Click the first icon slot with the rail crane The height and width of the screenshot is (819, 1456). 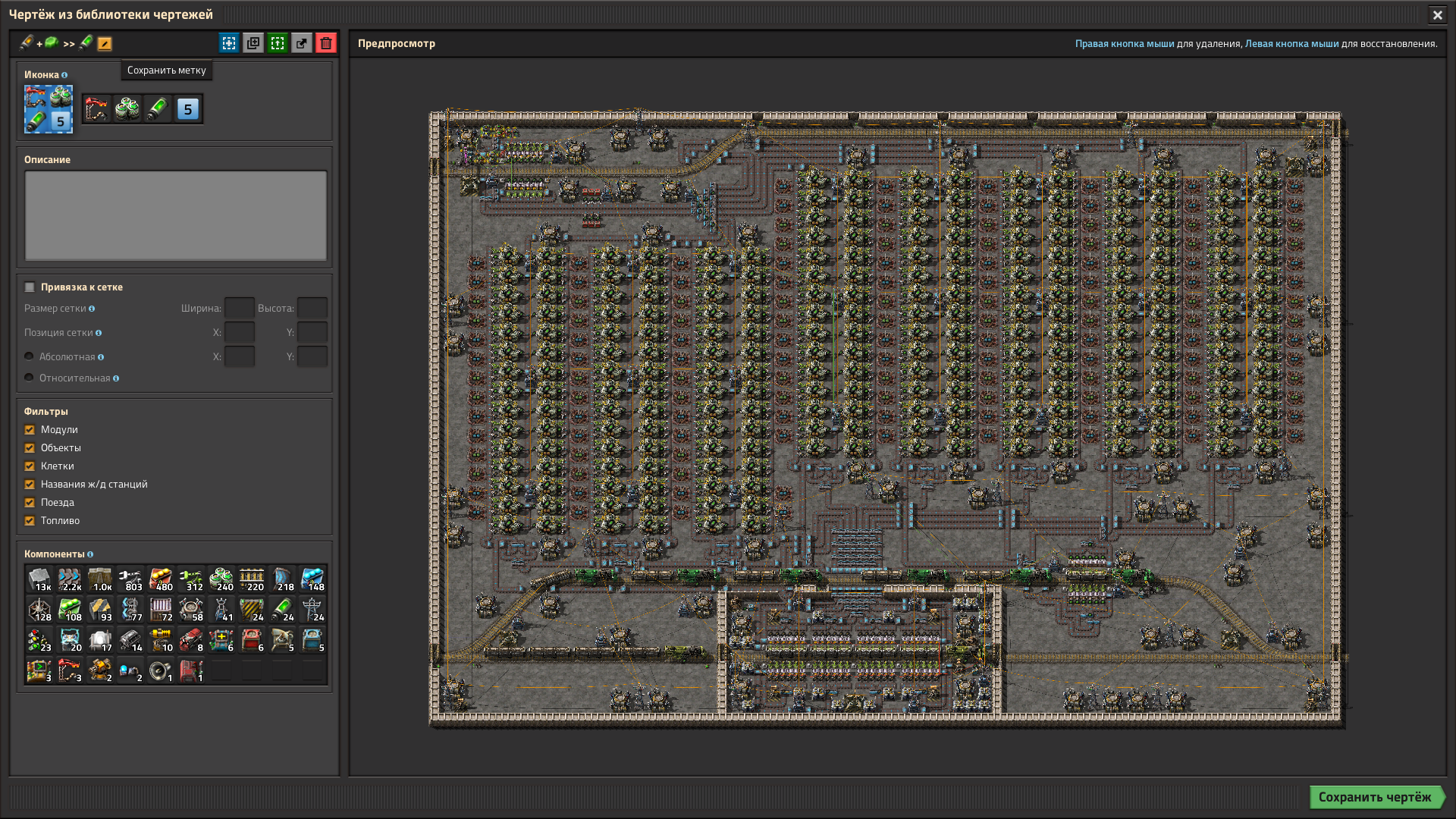point(97,109)
